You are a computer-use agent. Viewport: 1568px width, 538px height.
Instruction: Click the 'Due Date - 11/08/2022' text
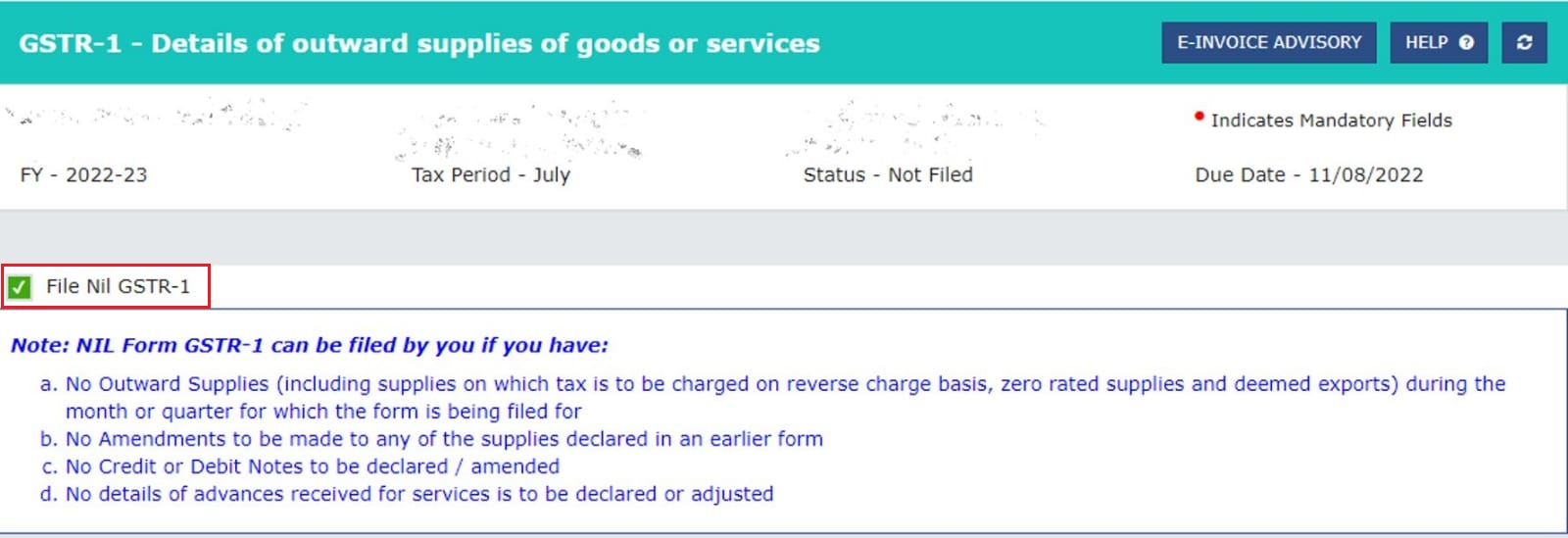click(x=1308, y=174)
